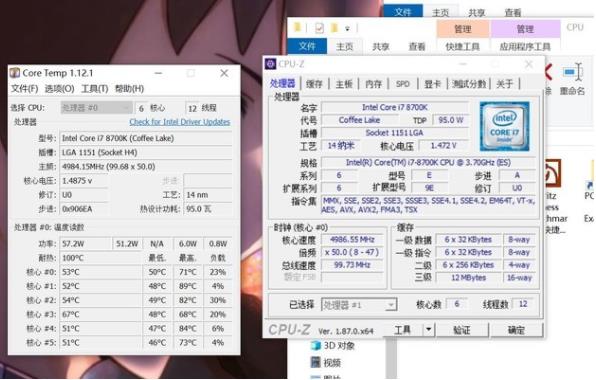The image size is (596, 380).
Task: Click the 100°C 耐热 value
Action: coord(100,258)
